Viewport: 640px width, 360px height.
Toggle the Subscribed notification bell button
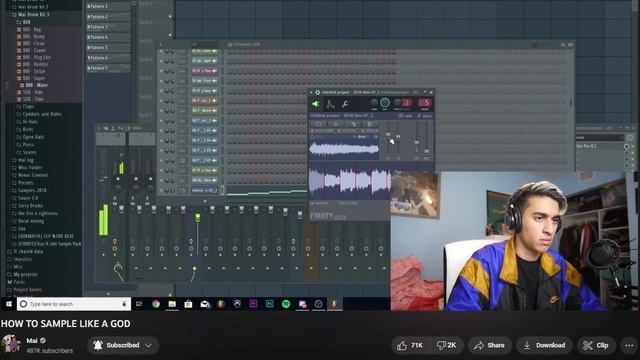tap(122, 345)
